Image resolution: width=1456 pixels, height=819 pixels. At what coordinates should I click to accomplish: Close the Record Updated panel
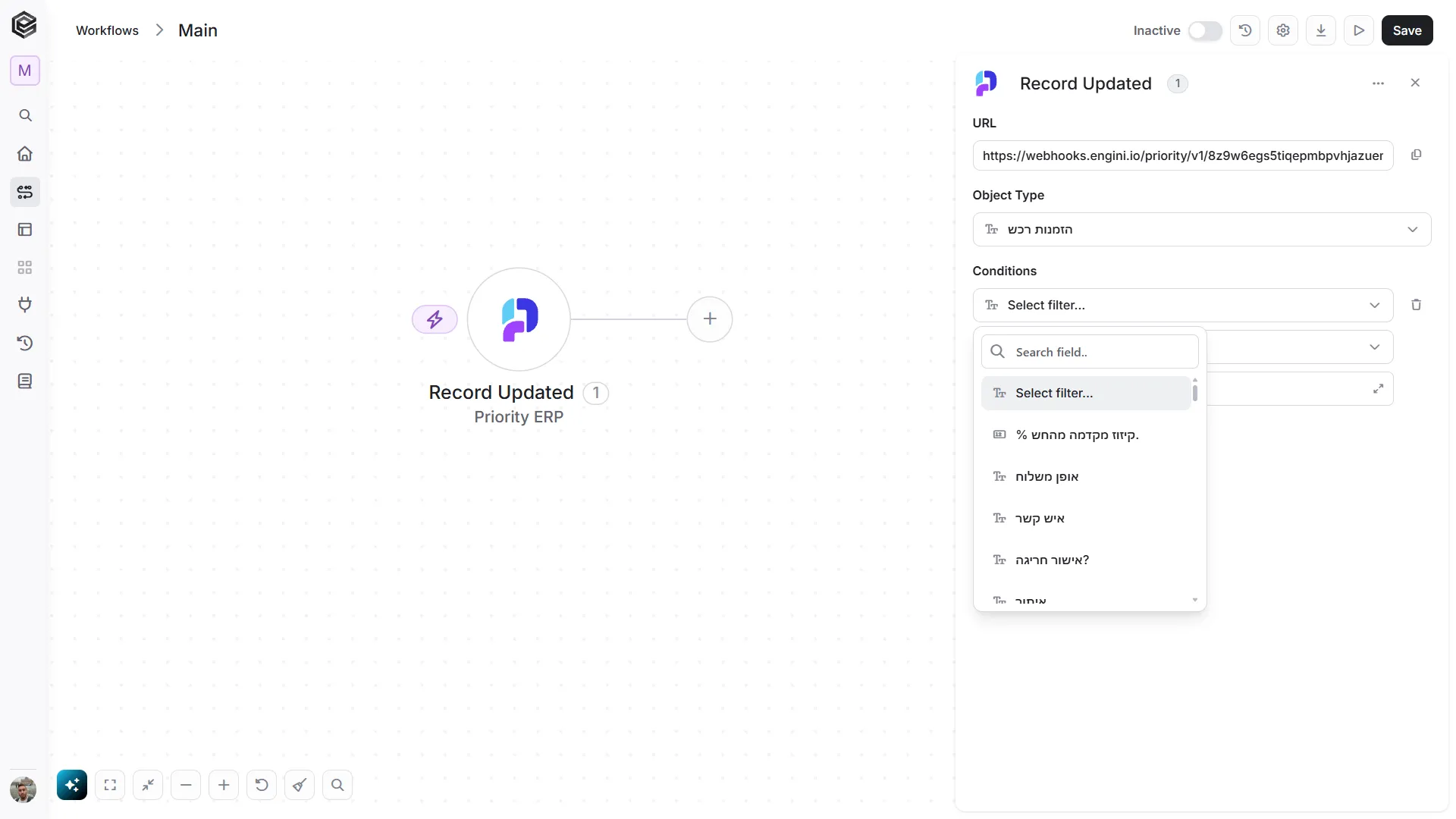tap(1415, 83)
